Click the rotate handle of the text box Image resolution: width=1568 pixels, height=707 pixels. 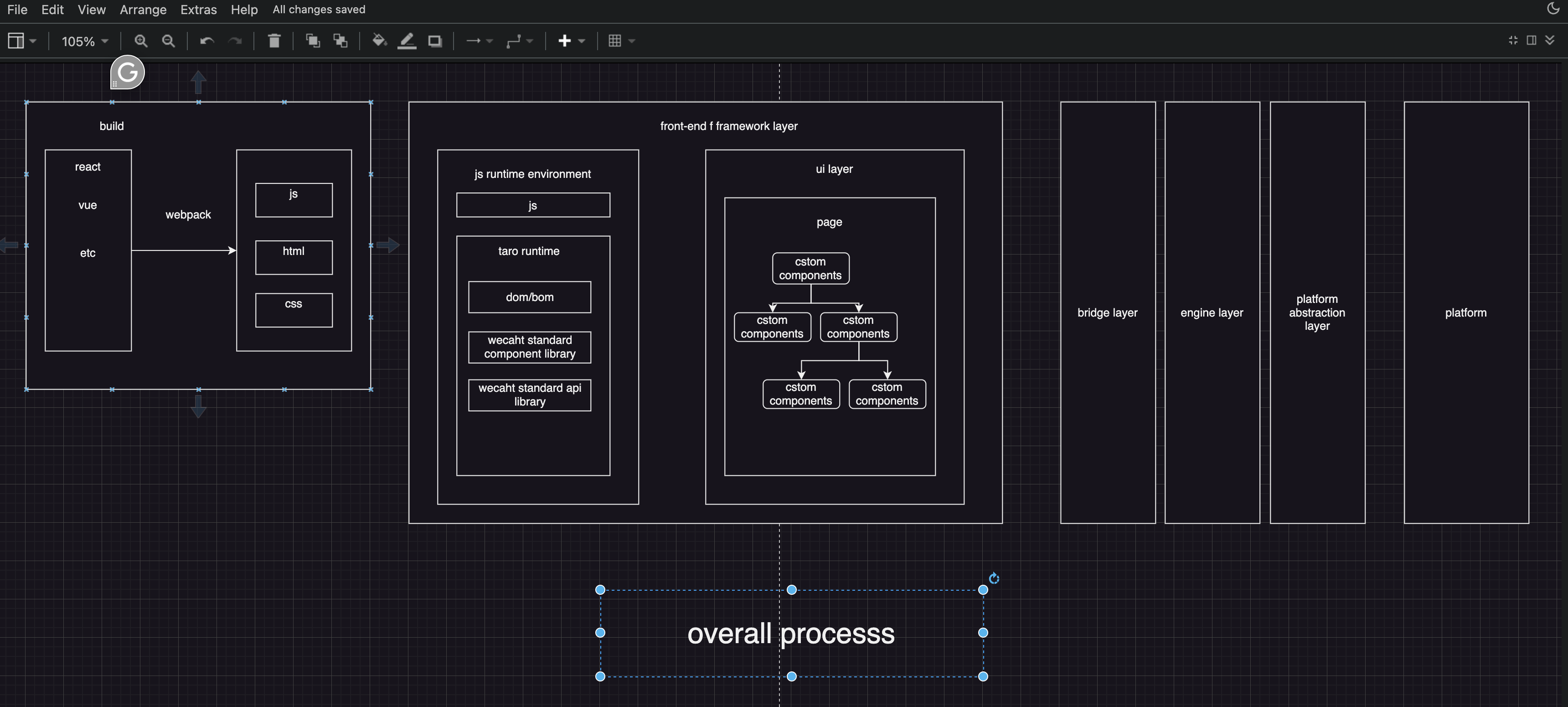coord(994,578)
